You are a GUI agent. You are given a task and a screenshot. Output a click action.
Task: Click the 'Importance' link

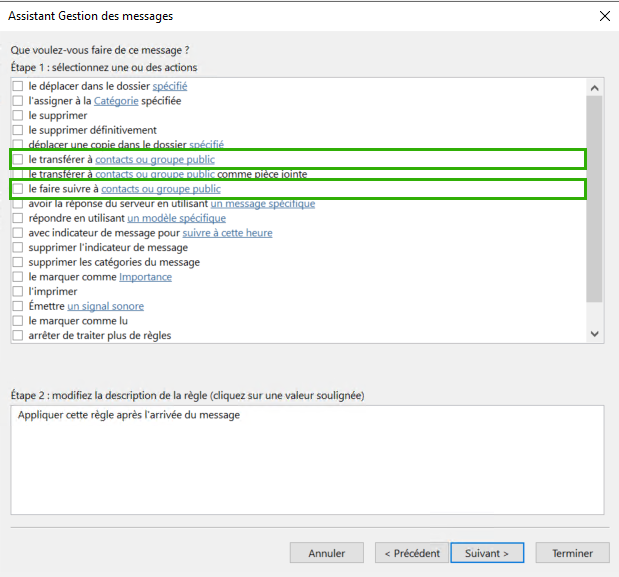coord(145,277)
